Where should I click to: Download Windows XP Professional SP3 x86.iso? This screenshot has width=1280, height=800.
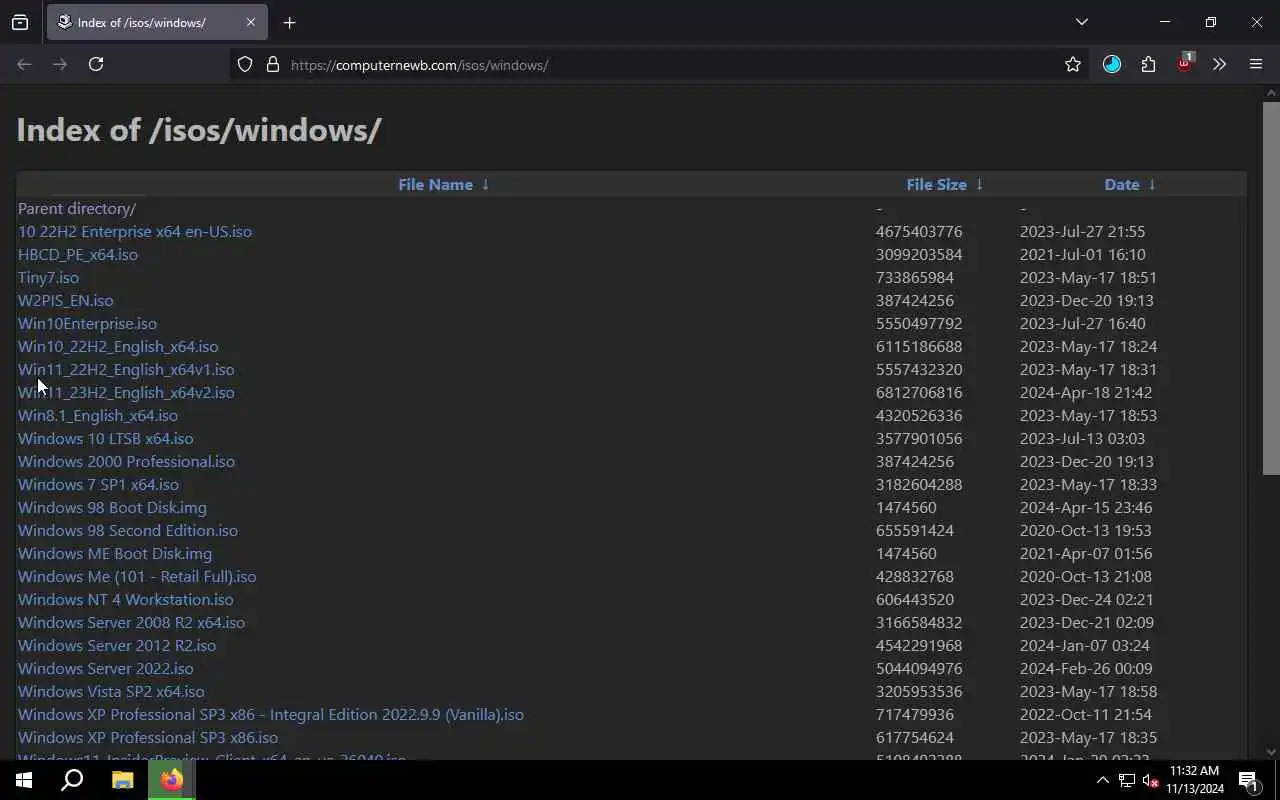pos(148,737)
